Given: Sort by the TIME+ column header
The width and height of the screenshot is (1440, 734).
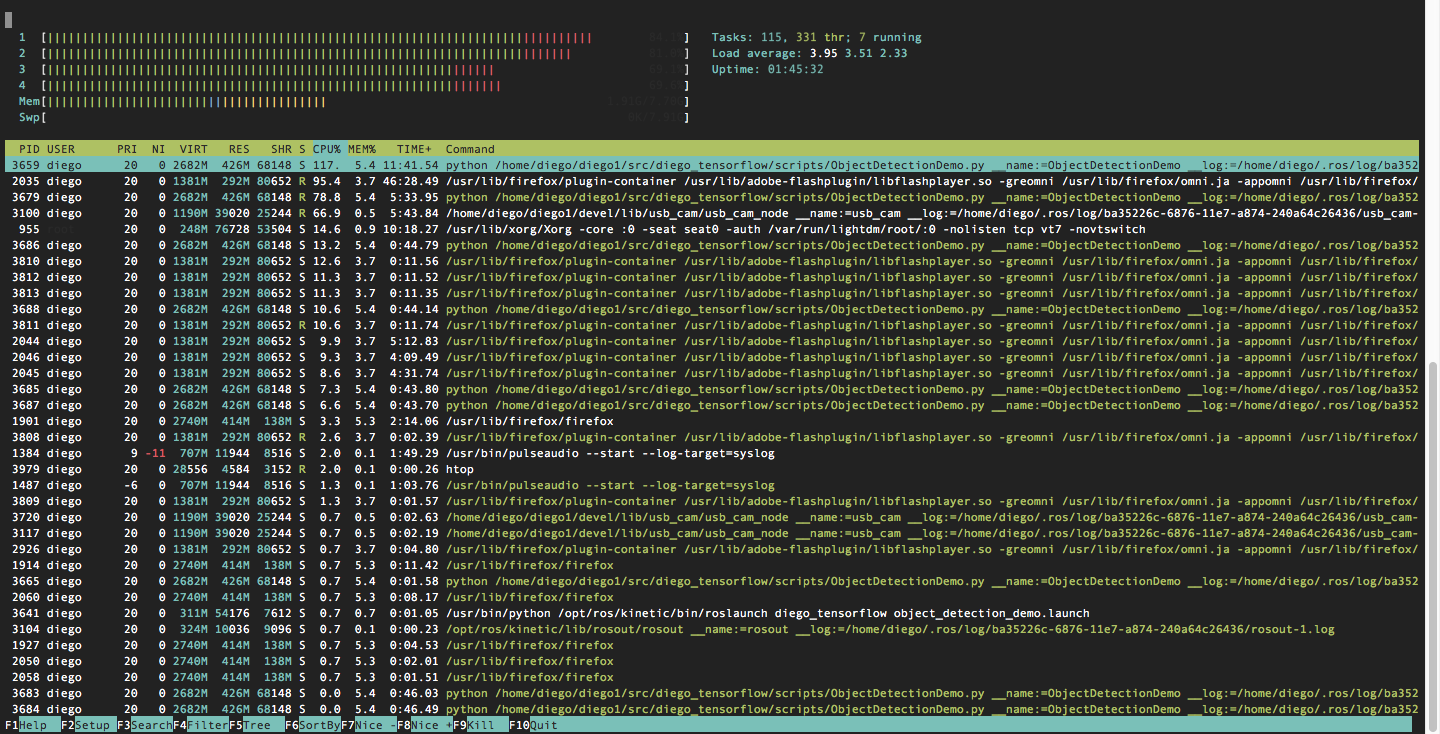Looking at the screenshot, I should click(x=414, y=149).
